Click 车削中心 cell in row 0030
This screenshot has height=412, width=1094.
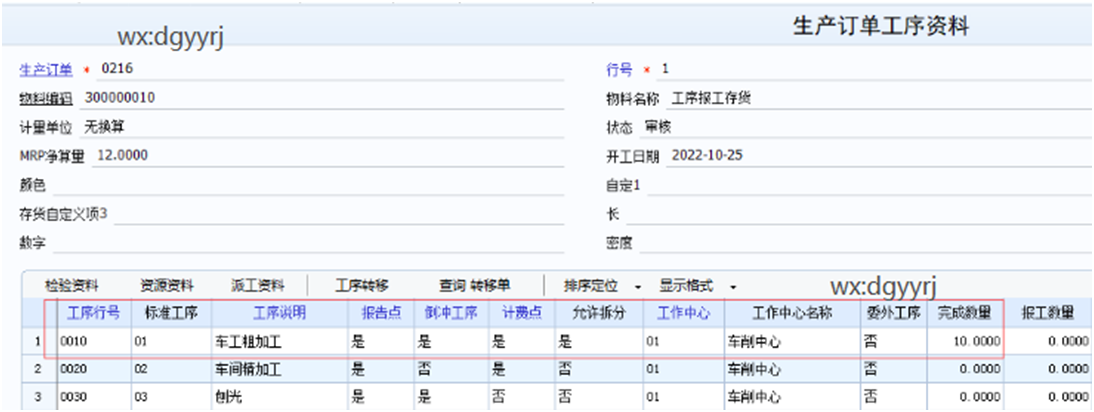792,397
